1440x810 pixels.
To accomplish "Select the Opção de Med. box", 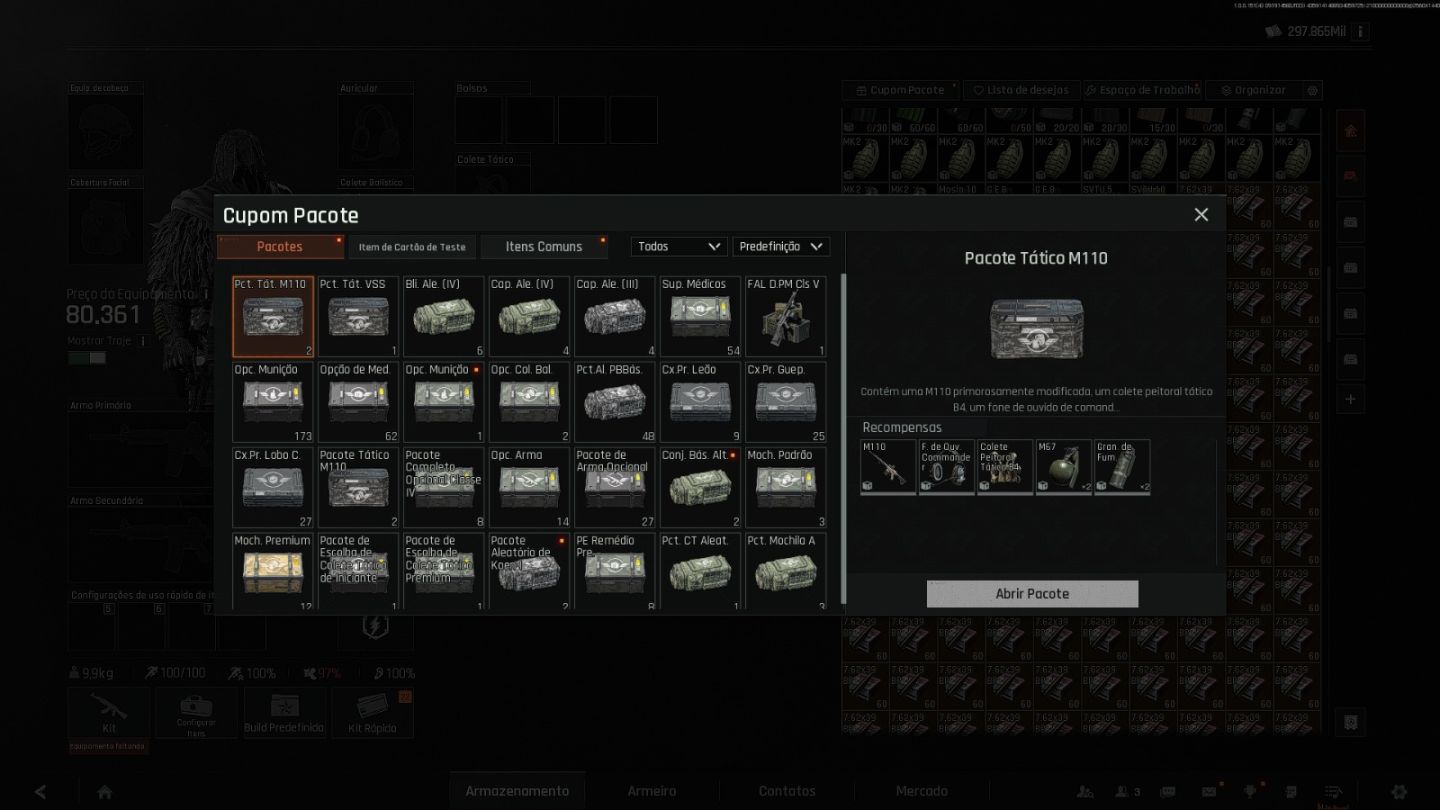I will 358,402.
